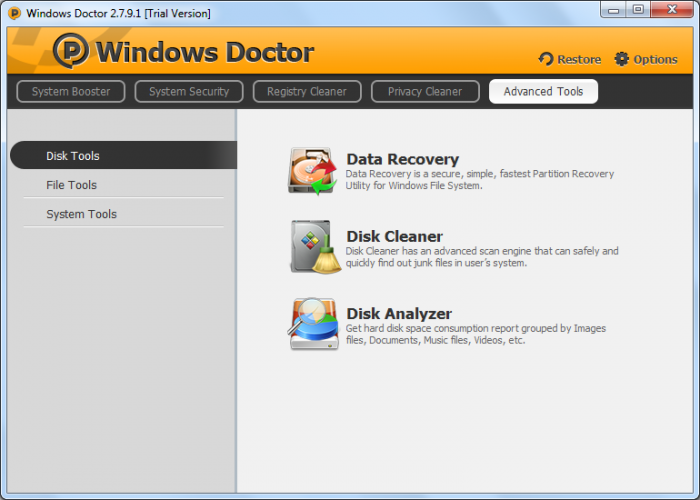The width and height of the screenshot is (700, 500).
Task: Click the Restore text label
Action: click(579, 59)
